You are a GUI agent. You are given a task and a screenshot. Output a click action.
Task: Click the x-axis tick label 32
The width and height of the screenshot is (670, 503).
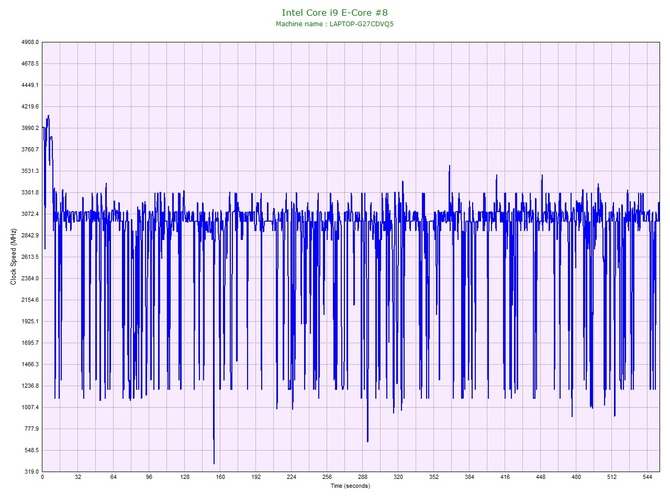(x=78, y=477)
